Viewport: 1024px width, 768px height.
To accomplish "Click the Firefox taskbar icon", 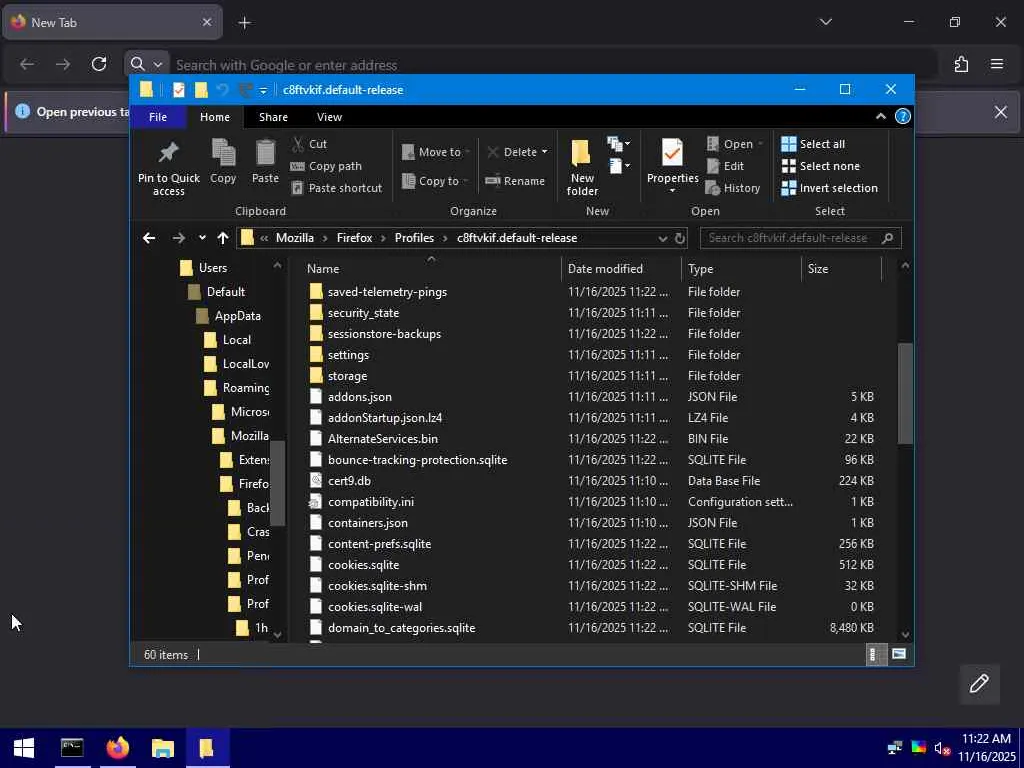I will [x=118, y=748].
